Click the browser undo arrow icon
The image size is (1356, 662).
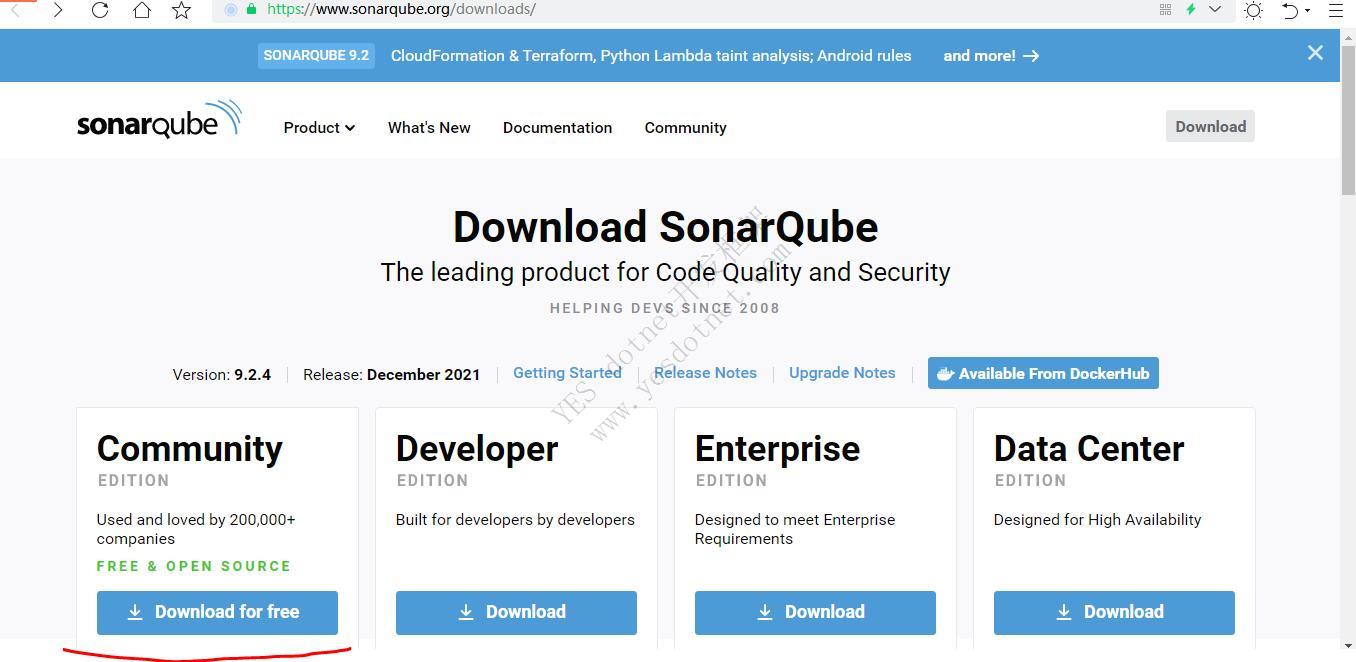pos(1290,10)
